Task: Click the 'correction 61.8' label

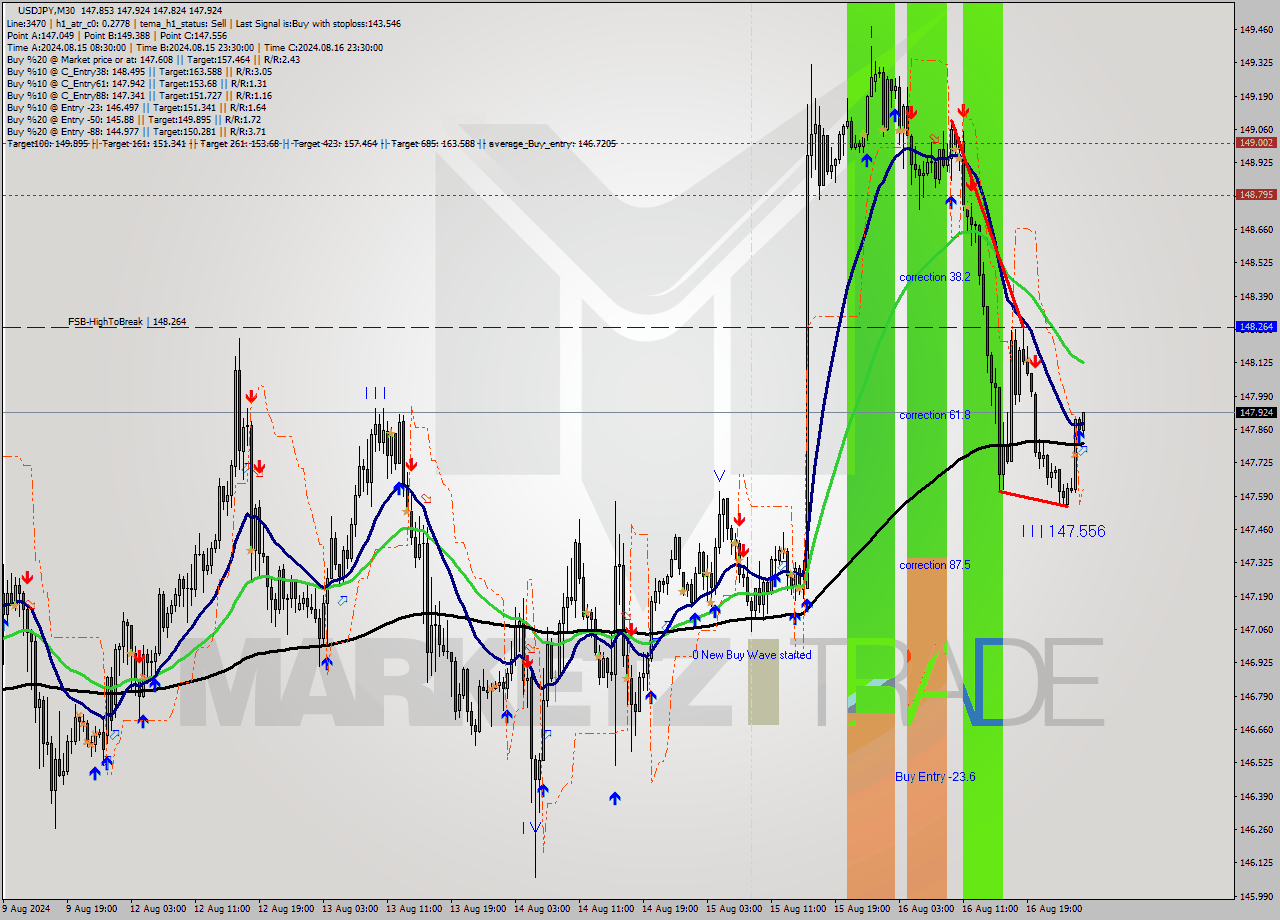Action: point(934,415)
